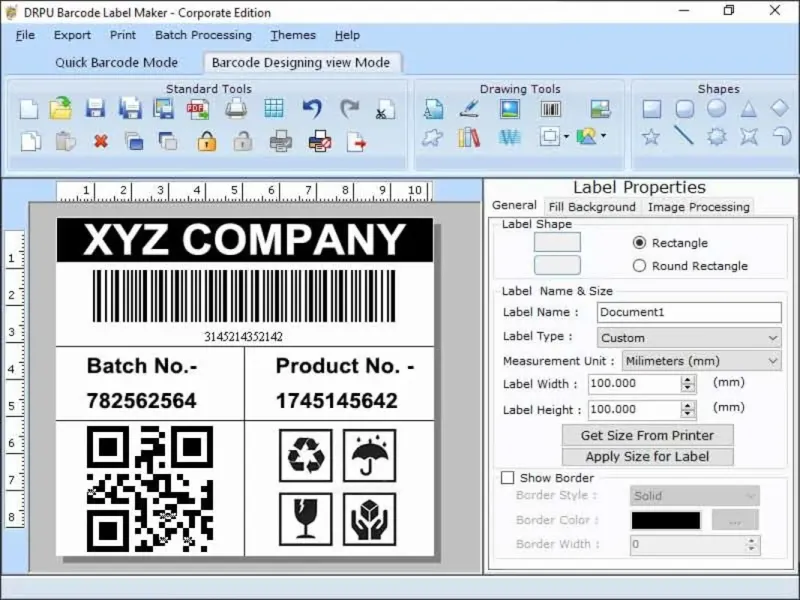Switch to Quick Barcode Mode tab
Screen dimensions: 800x600
[x=116, y=62]
